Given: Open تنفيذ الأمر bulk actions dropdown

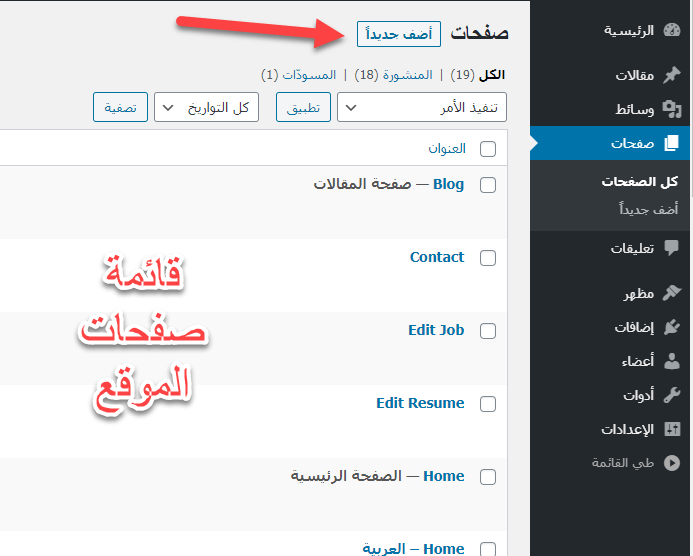Looking at the screenshot, I should (422, 107).
